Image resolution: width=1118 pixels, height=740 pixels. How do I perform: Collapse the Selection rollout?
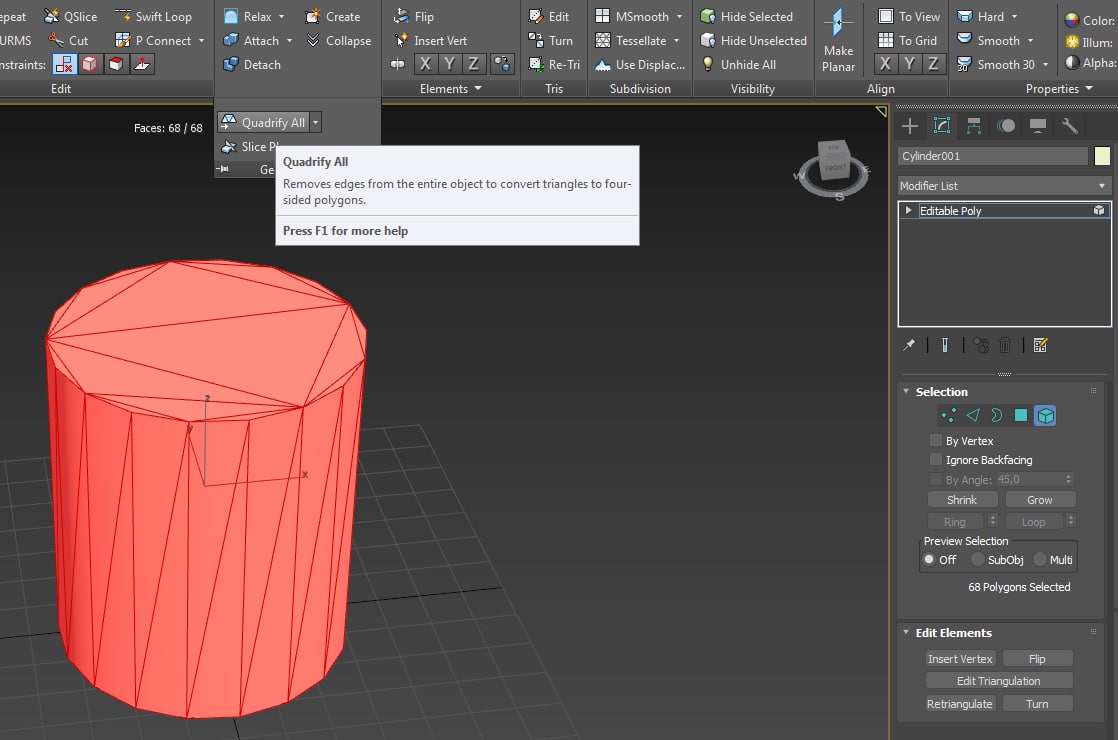906,391
